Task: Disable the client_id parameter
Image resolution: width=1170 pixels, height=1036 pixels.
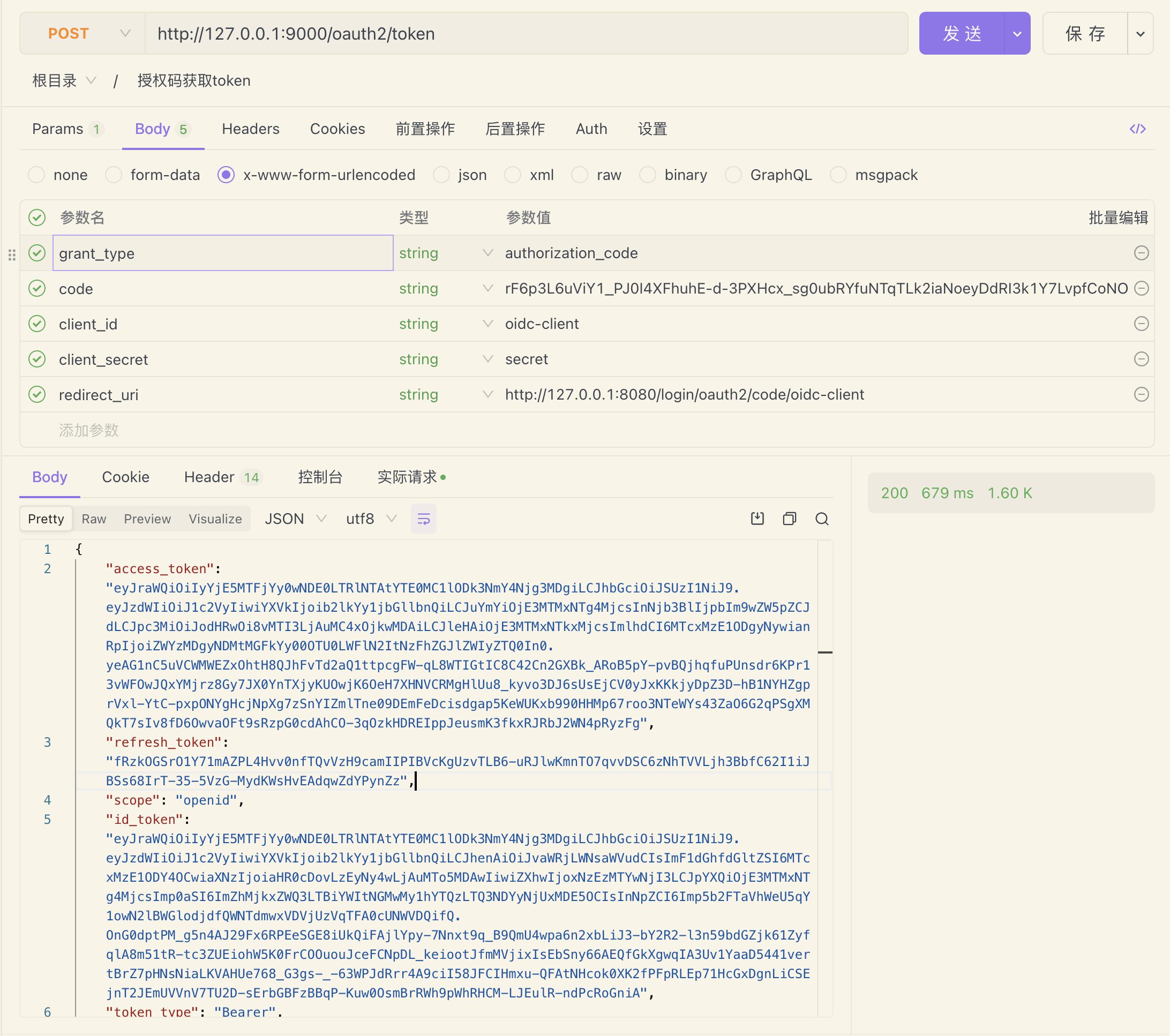Action: (x=37, y=324)
